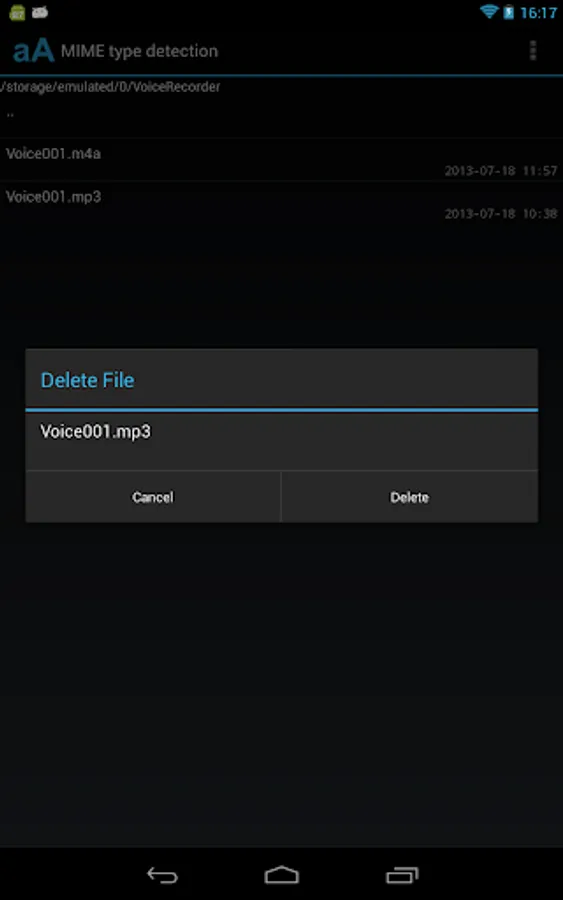Screen dimensions: 563x900
Task: Tap the 16:17 clock in status bar
Action: point(538,13)
